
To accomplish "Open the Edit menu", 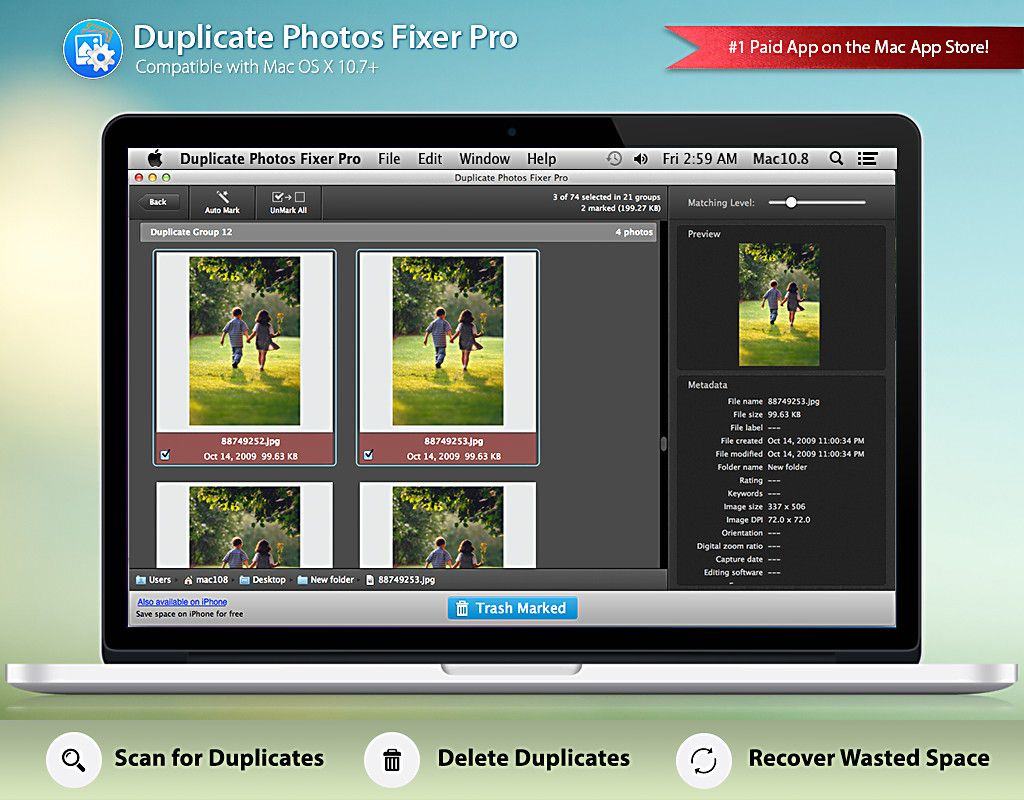I will coord(430,159).
